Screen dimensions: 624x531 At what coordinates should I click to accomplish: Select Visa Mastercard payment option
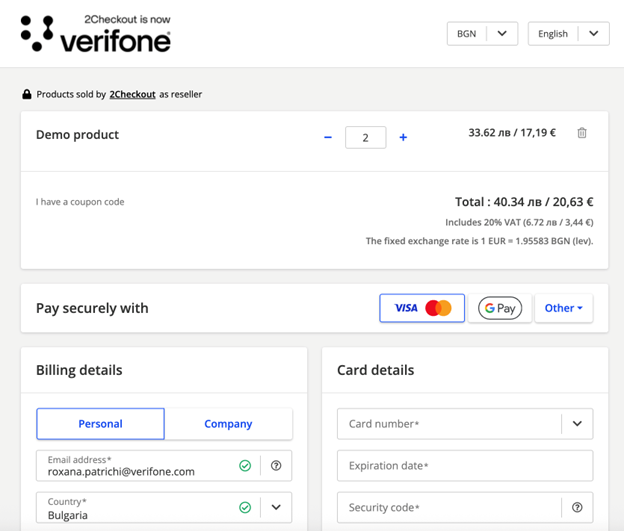tap(422, 308)
